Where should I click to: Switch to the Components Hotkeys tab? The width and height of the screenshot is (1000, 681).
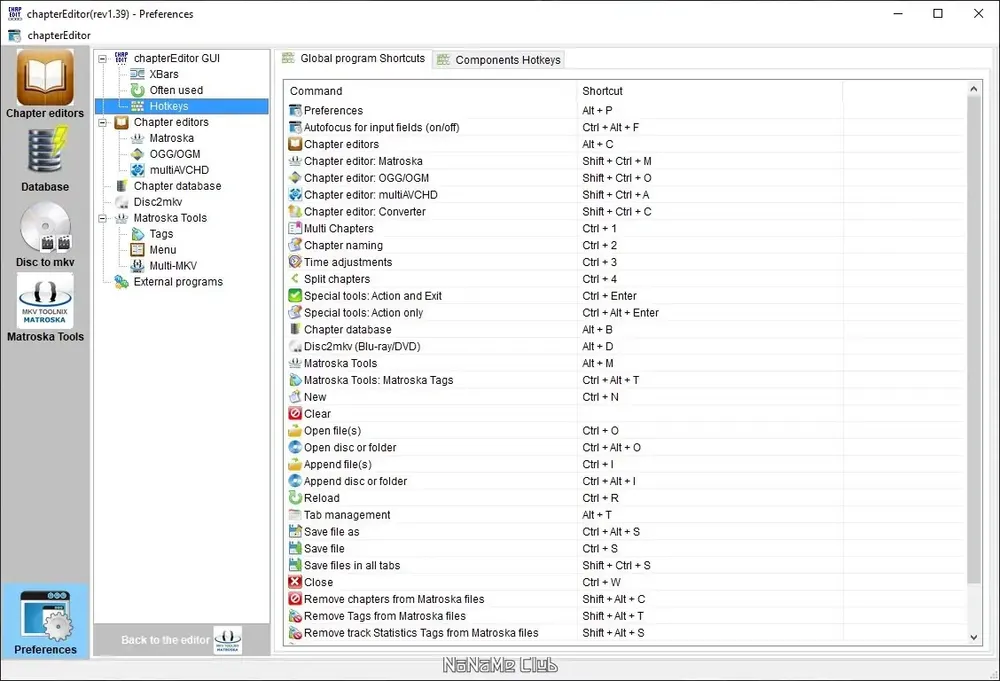pos(499,60)
